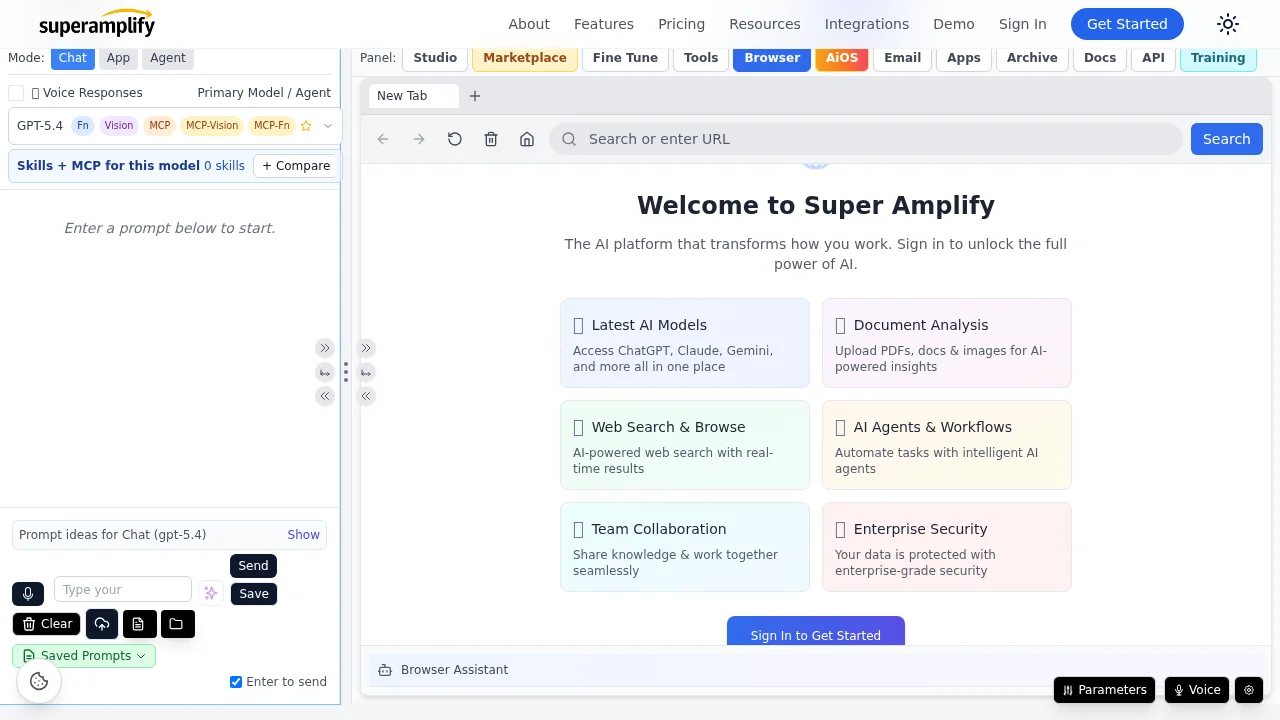This screenshot has width=1280, height=720.
Task: Click the Sign In to Get Started button
Action: click(815, 635)
